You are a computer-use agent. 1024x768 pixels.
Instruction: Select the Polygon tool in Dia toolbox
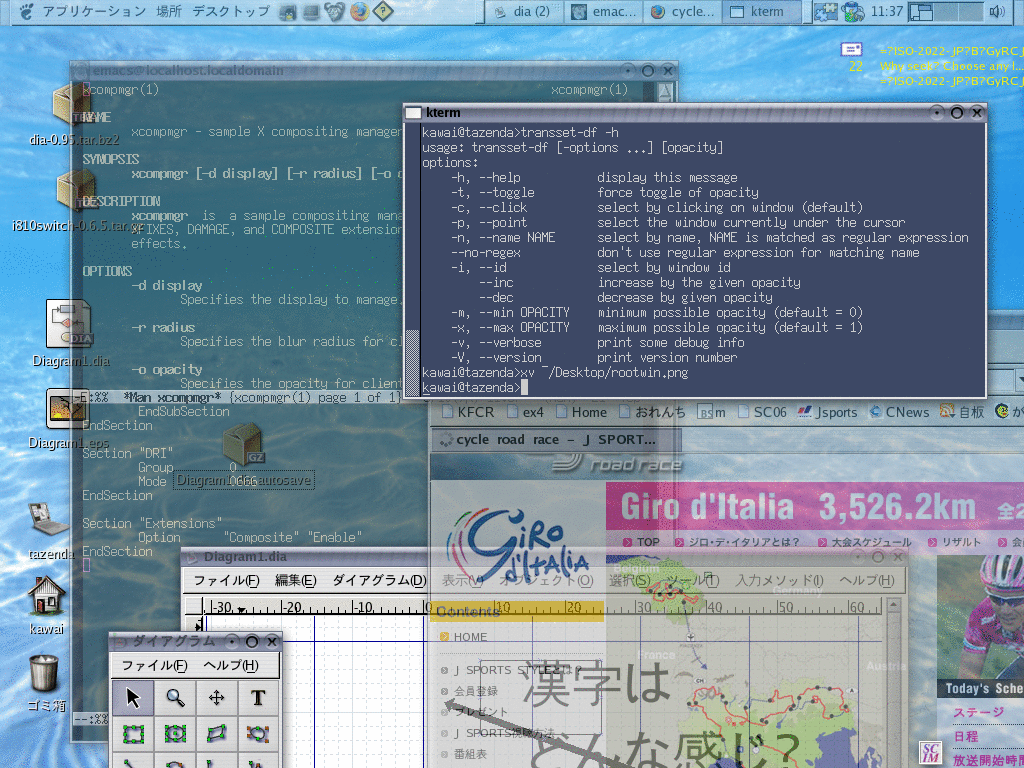point(217,733)
